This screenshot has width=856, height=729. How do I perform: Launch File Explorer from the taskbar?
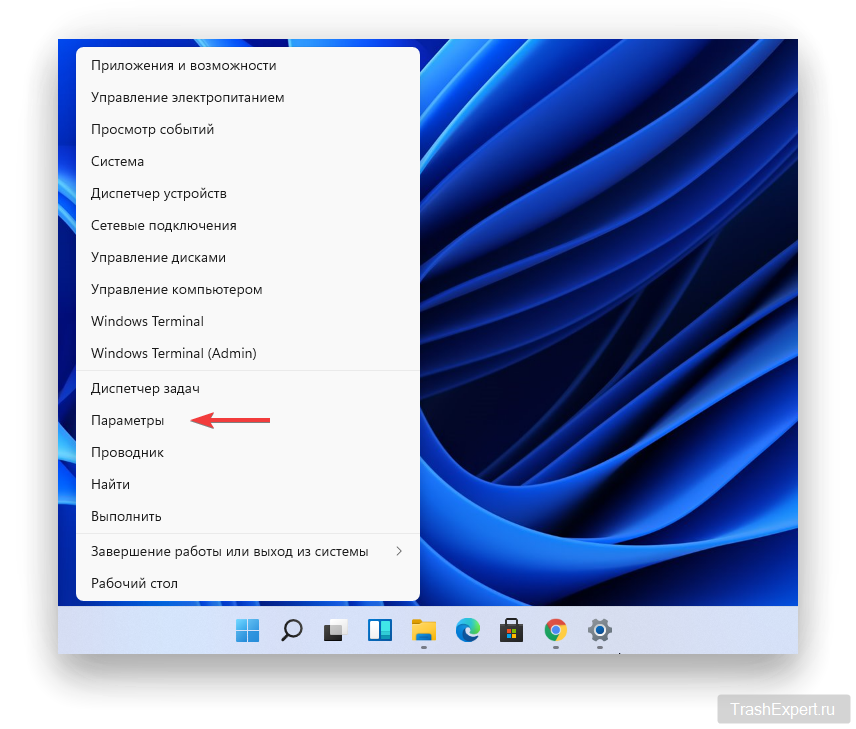[x=424, y=630]
